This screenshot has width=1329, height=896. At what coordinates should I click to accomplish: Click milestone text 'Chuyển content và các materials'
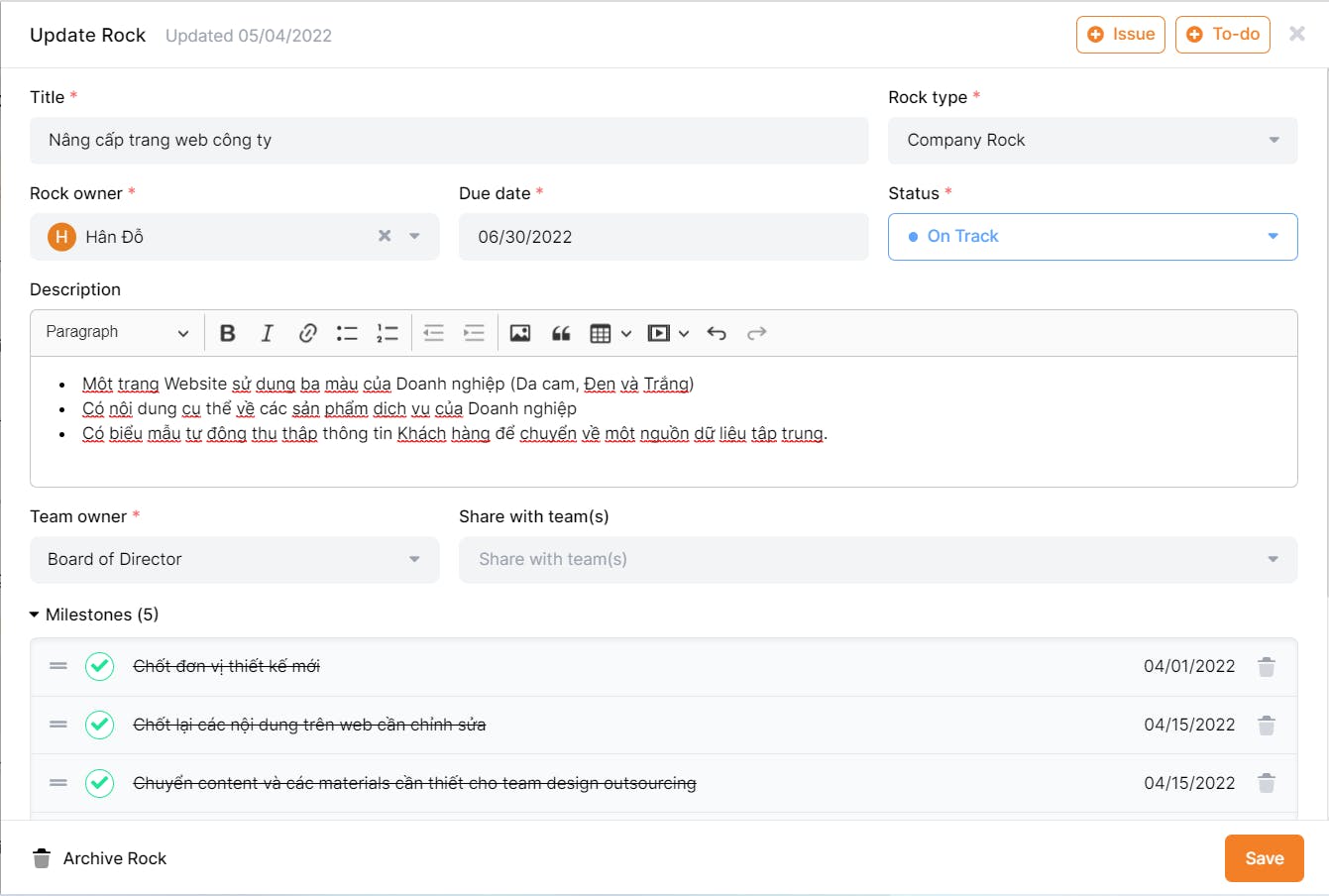coord(414,783)
